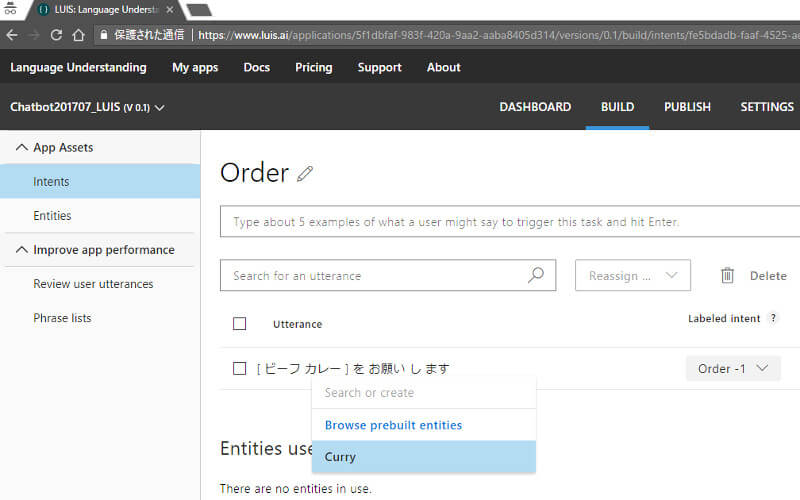Click the browser back arrow
The height and width of the screenshot is (500, 800).
[x=12, y=35]
